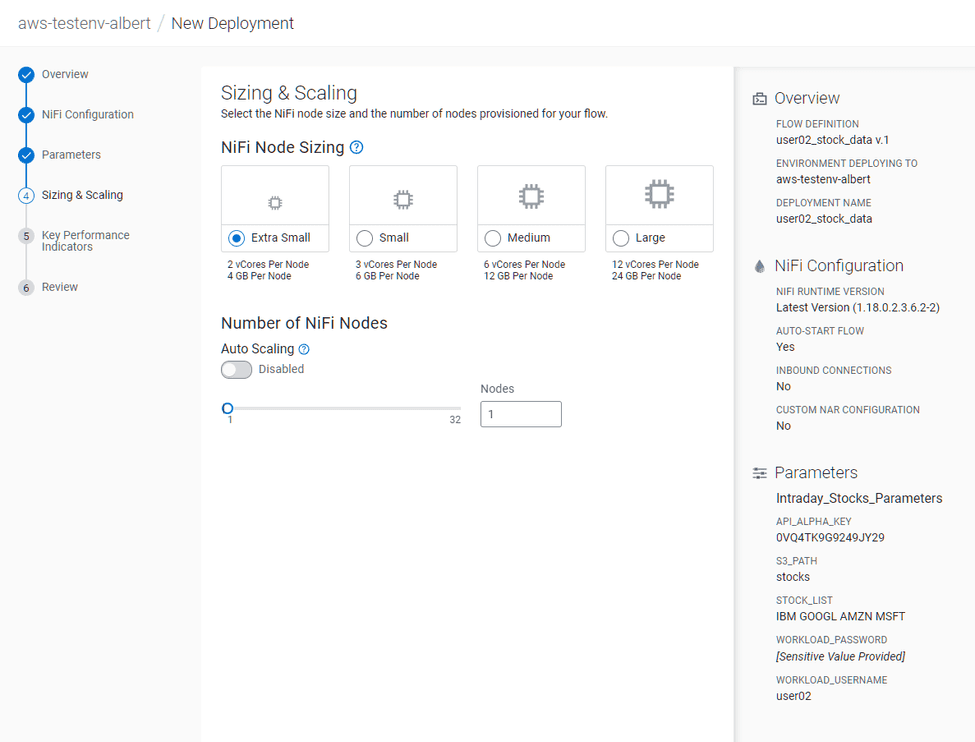This screenshot has width=975, height=742.
Task: Select the Large node size option
Action: click(x=619, y=238)
